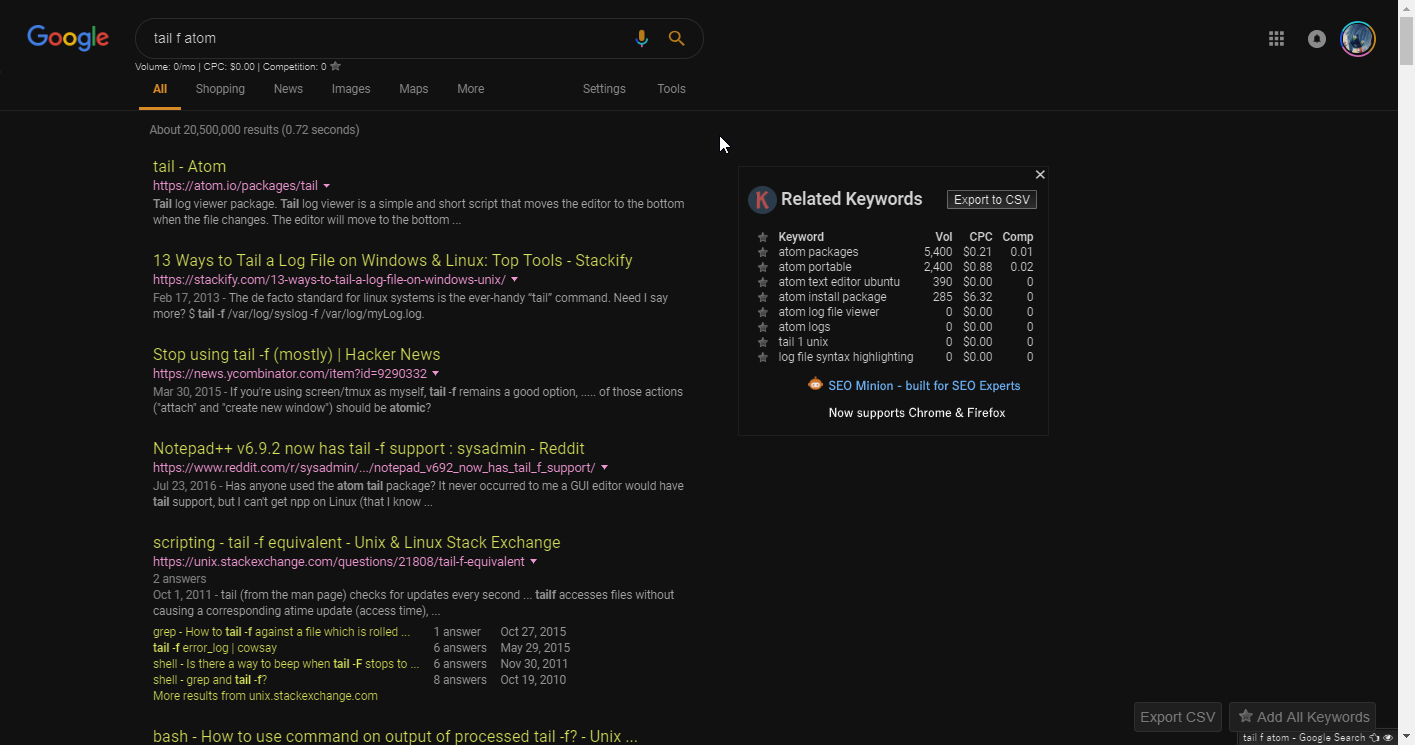Open the account profile avatar
Screen dimensions: 1415x745
[x=1357, y=39]
